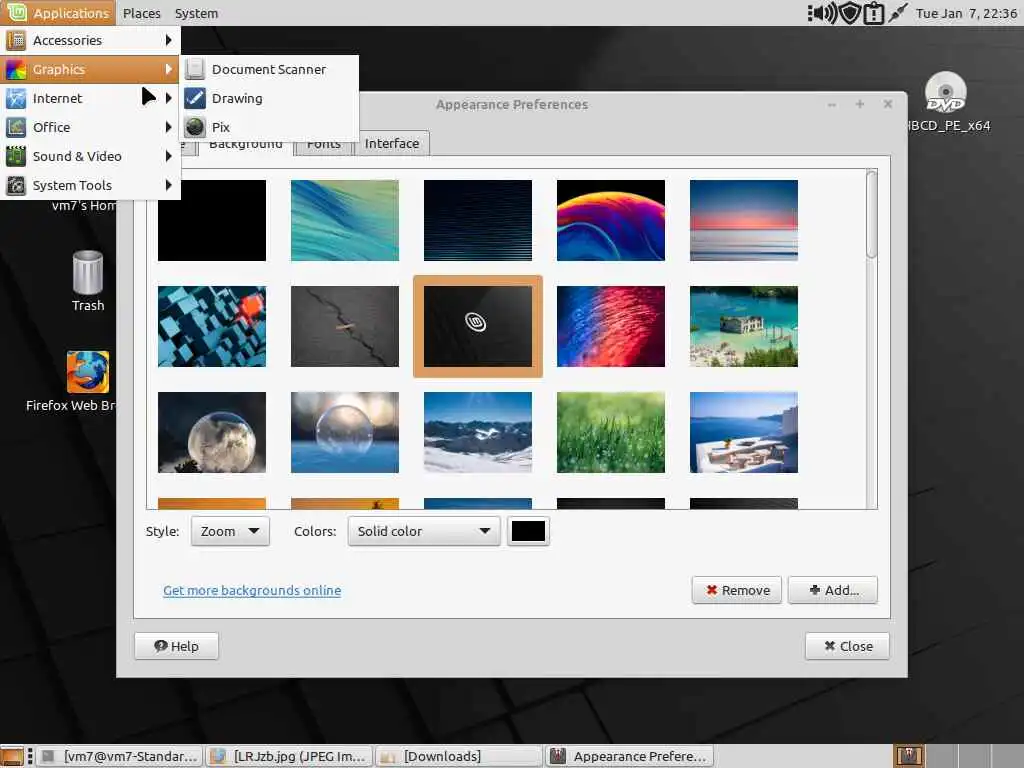Switch to LRJzb.jpg image taskbar window

coord(289,756)
